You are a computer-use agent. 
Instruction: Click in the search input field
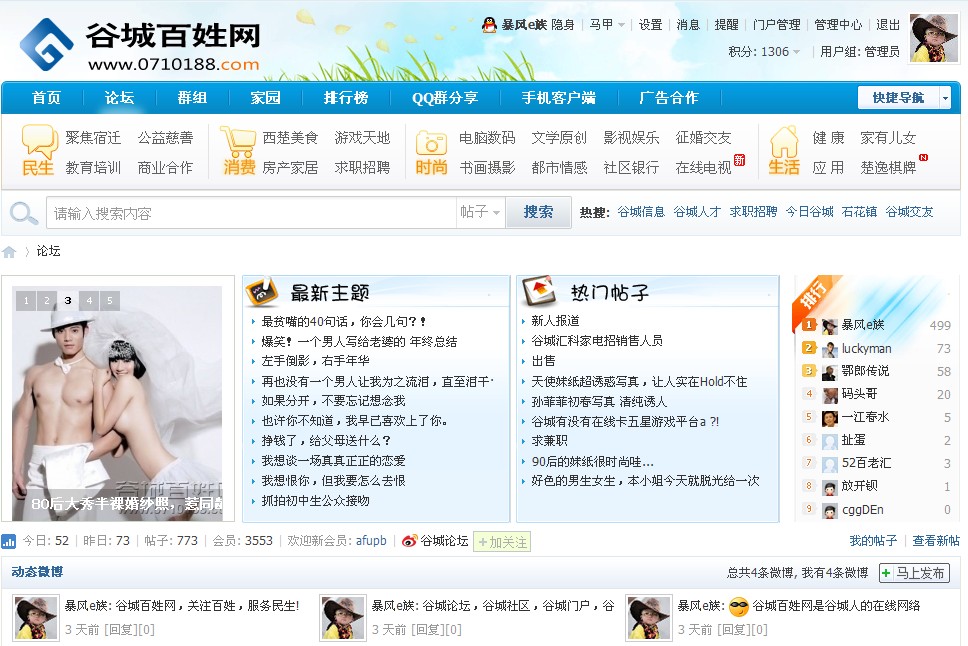point(251,212)
